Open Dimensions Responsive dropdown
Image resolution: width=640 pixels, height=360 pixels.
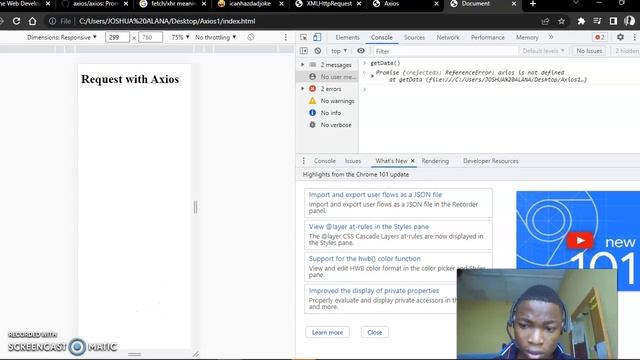[x=62, y=37]
